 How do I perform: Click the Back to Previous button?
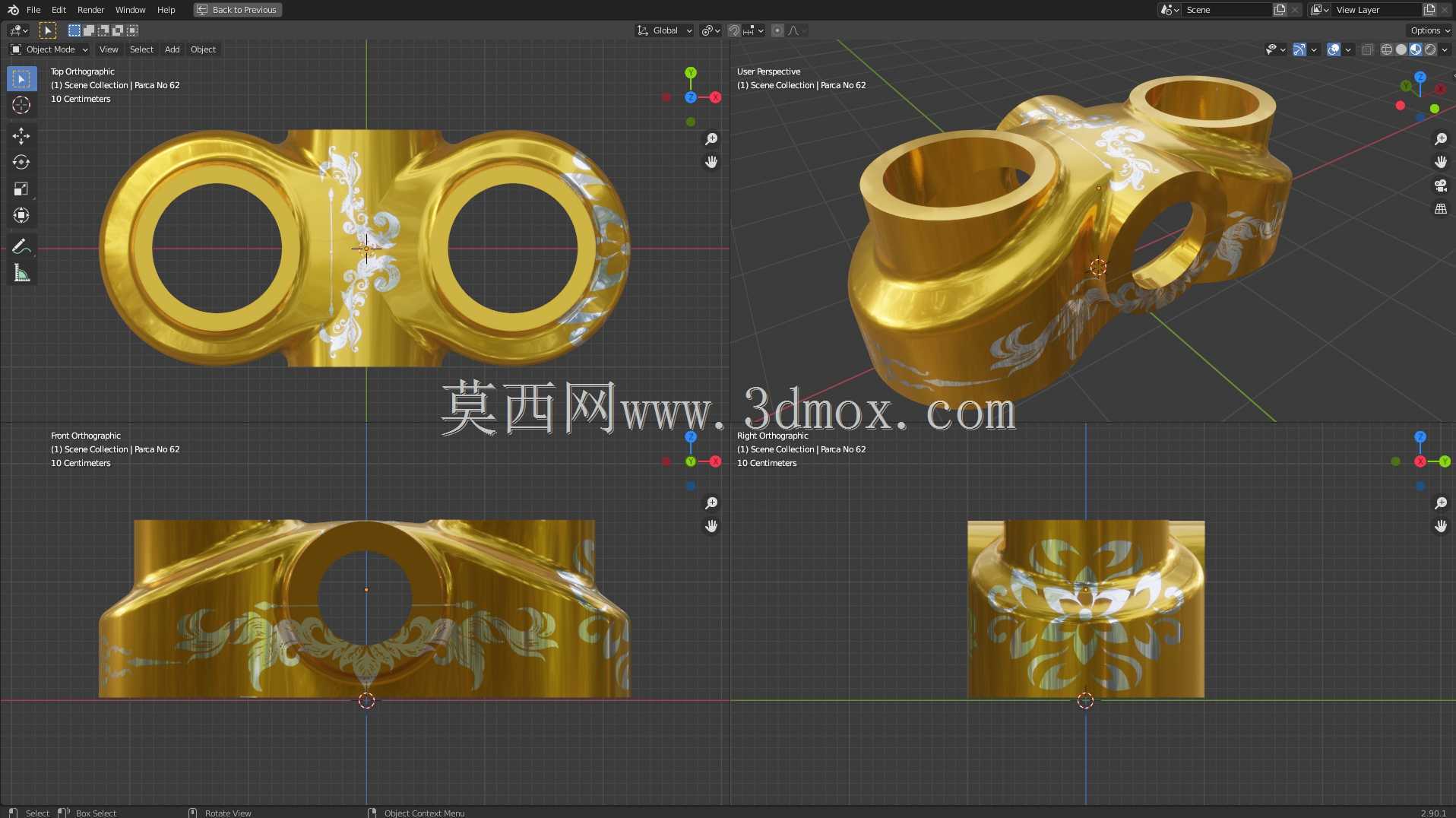pos(237,10)
